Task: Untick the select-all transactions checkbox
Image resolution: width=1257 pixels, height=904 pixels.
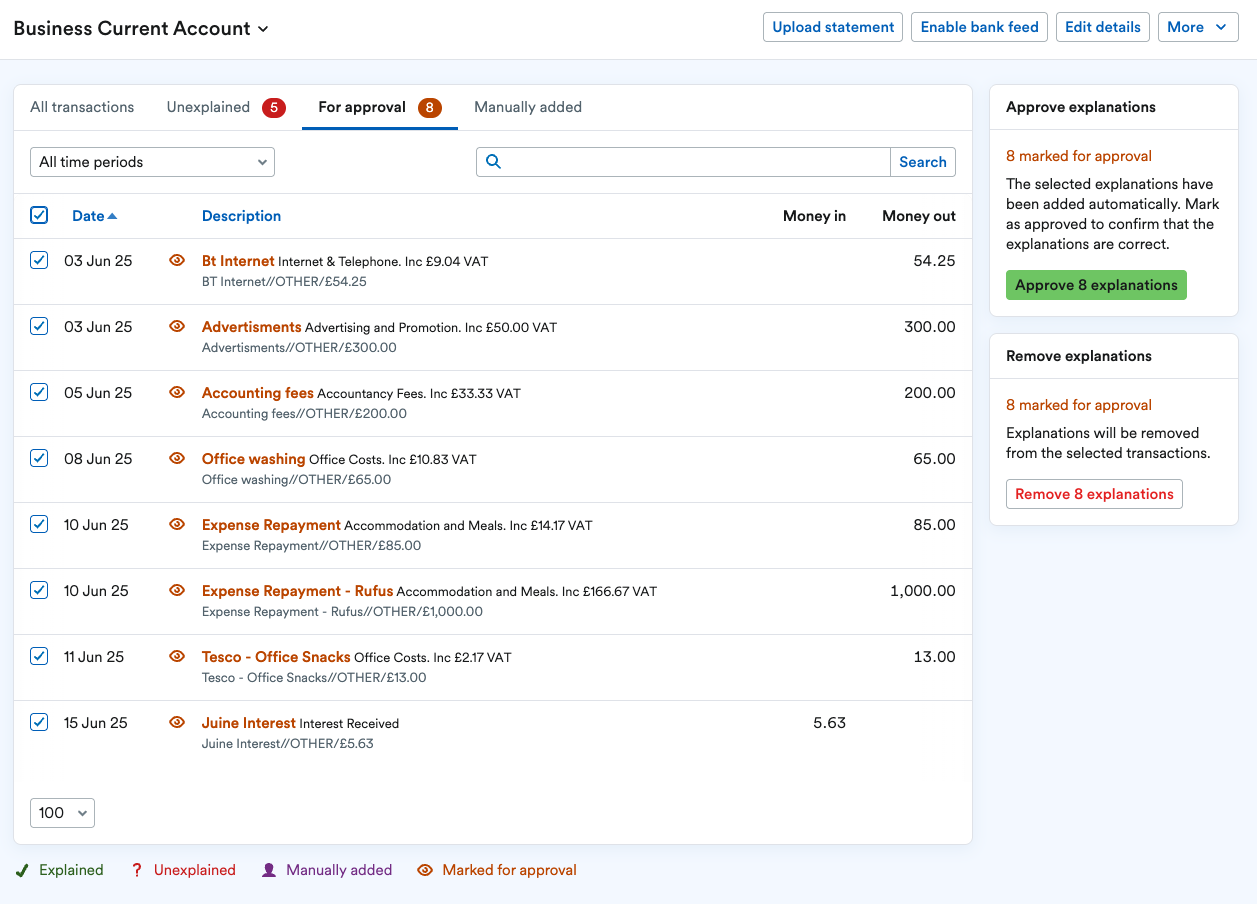Action: click(38, 215)
